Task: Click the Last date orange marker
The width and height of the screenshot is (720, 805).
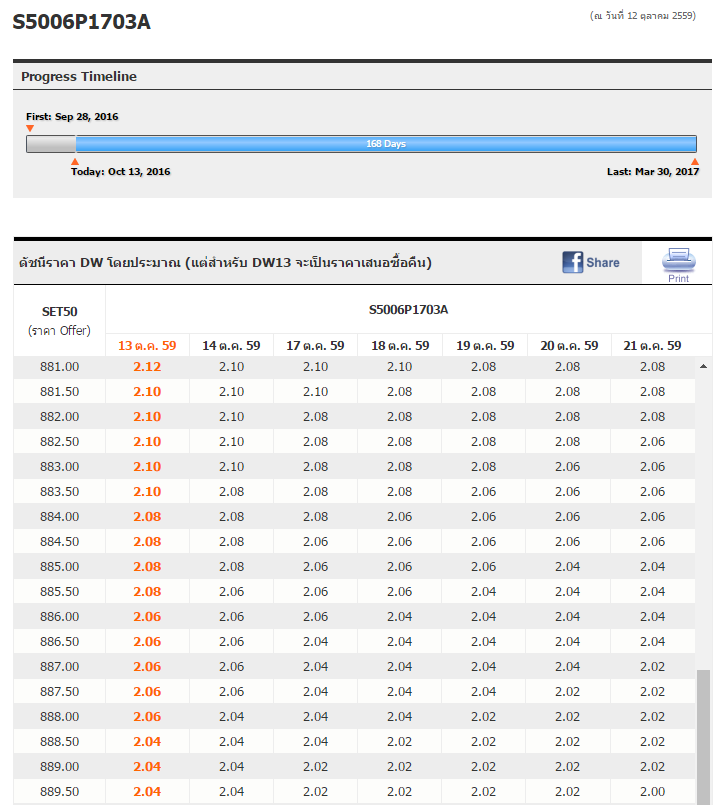Action: [694, 161]
